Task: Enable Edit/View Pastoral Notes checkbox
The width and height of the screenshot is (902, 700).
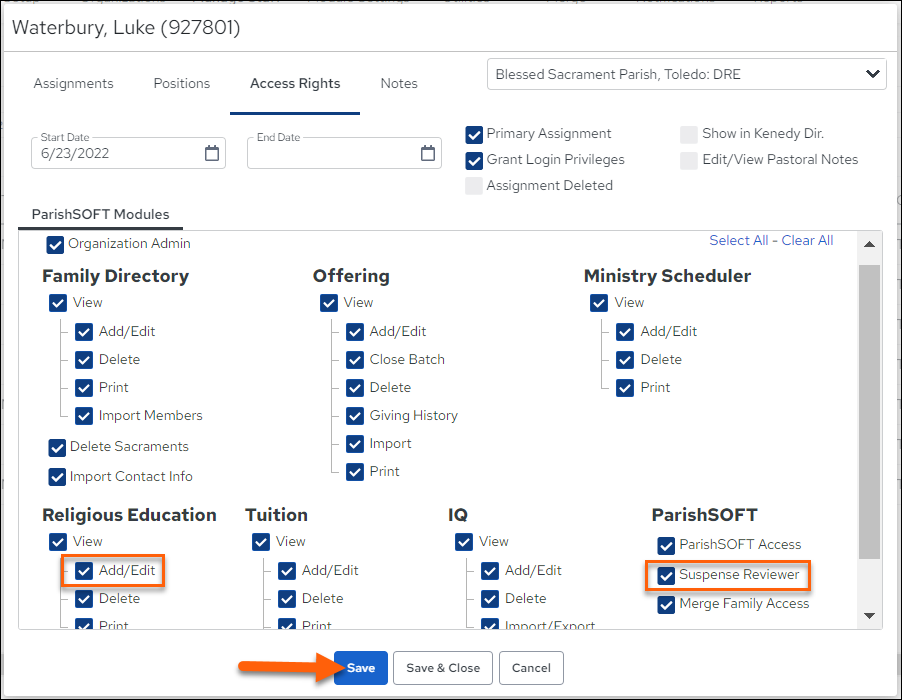Action: point(689,160)
